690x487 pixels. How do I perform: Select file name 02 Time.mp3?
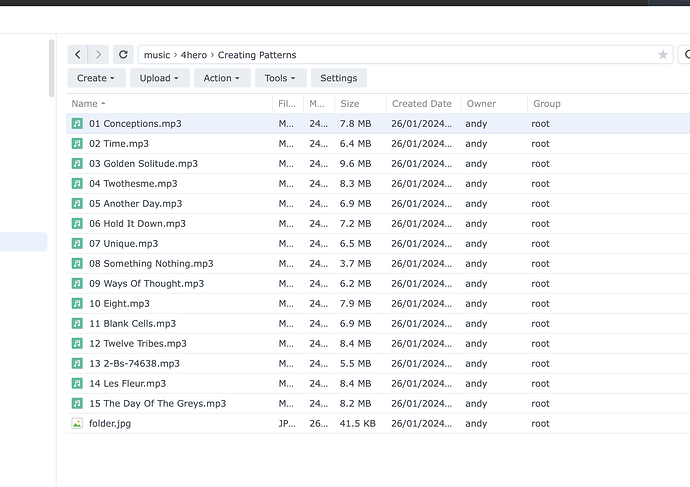(119, 144)
